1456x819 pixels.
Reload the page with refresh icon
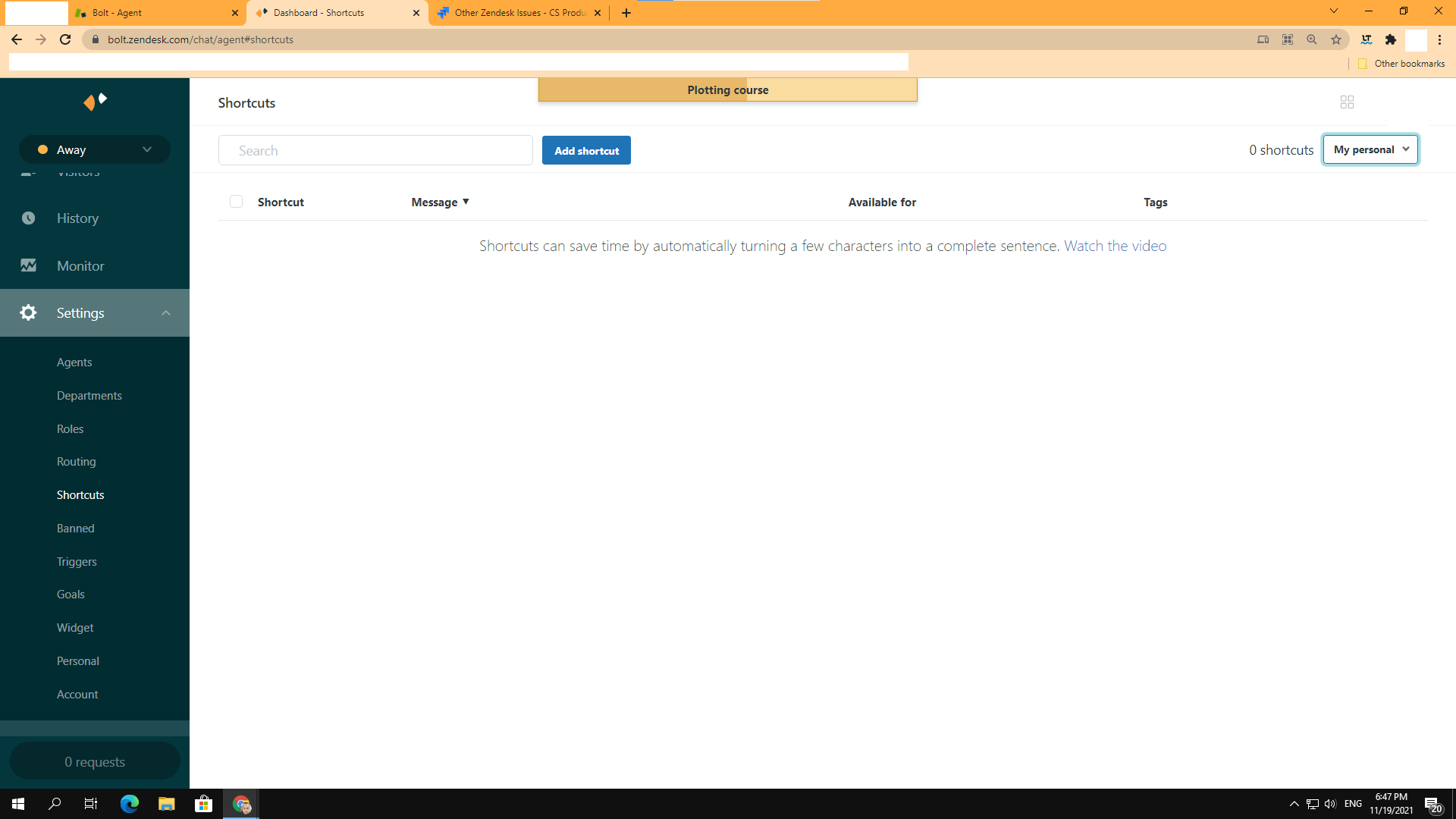click(x=65, y=39)
